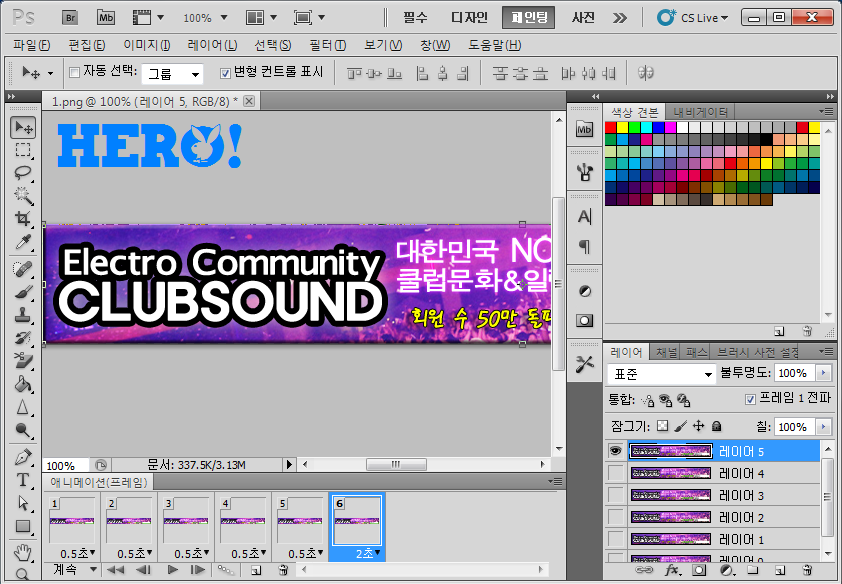Select the Path Selection tool
The width and height of the screenshot is (842, 584).
coord(23,503)
